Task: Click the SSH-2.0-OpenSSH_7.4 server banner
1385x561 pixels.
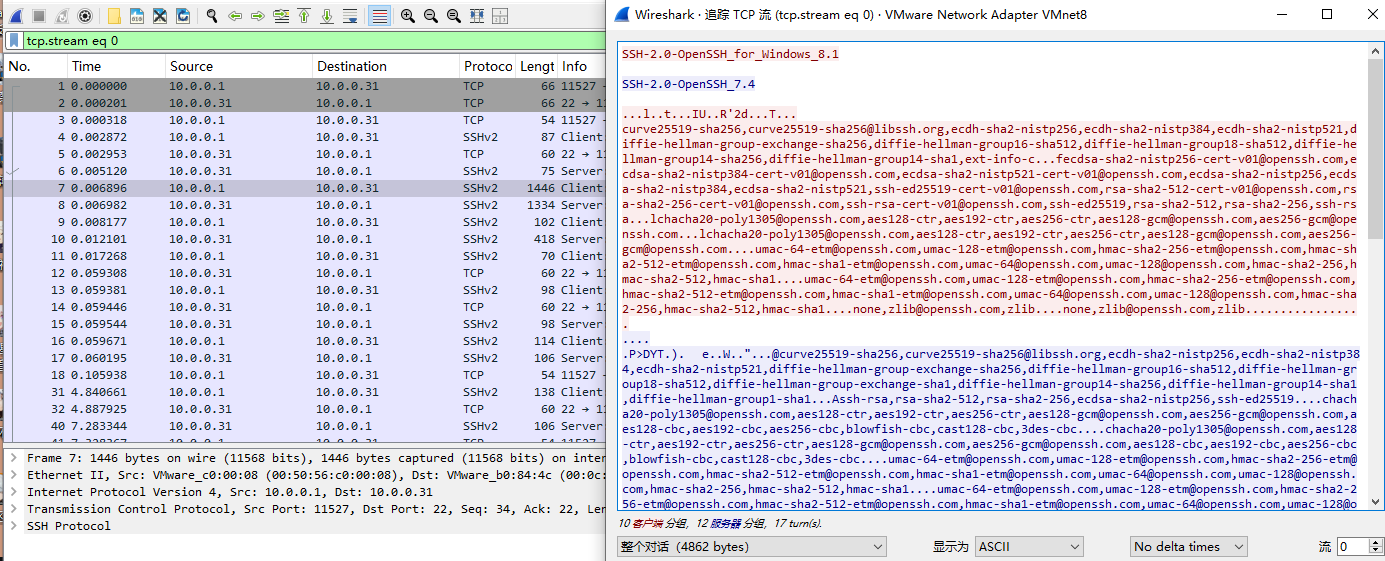Action: [688, 84]
